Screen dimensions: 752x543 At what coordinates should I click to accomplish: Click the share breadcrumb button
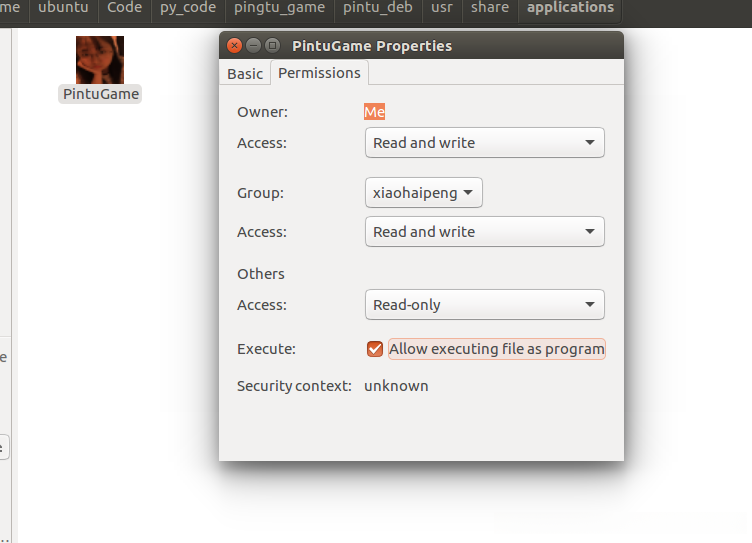coord(490,8)
